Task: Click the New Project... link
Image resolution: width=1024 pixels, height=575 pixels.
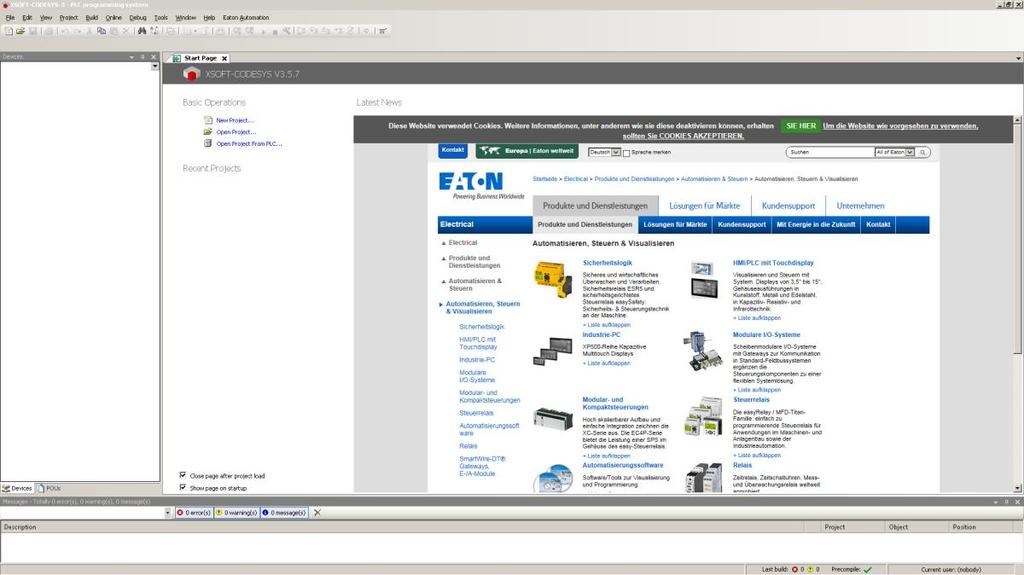Action: (x=234, y=120)
